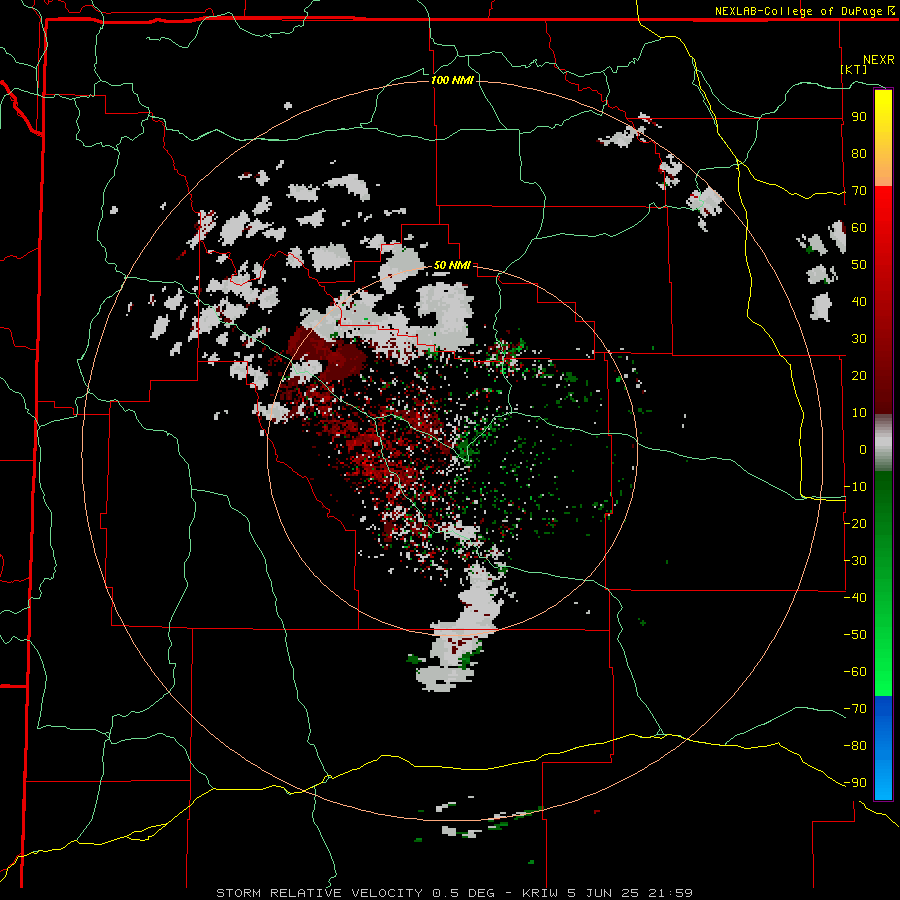Click the -90 value on velocity scale
The image size is (900, 900).
pyautogui.click(x=855, y=783)
